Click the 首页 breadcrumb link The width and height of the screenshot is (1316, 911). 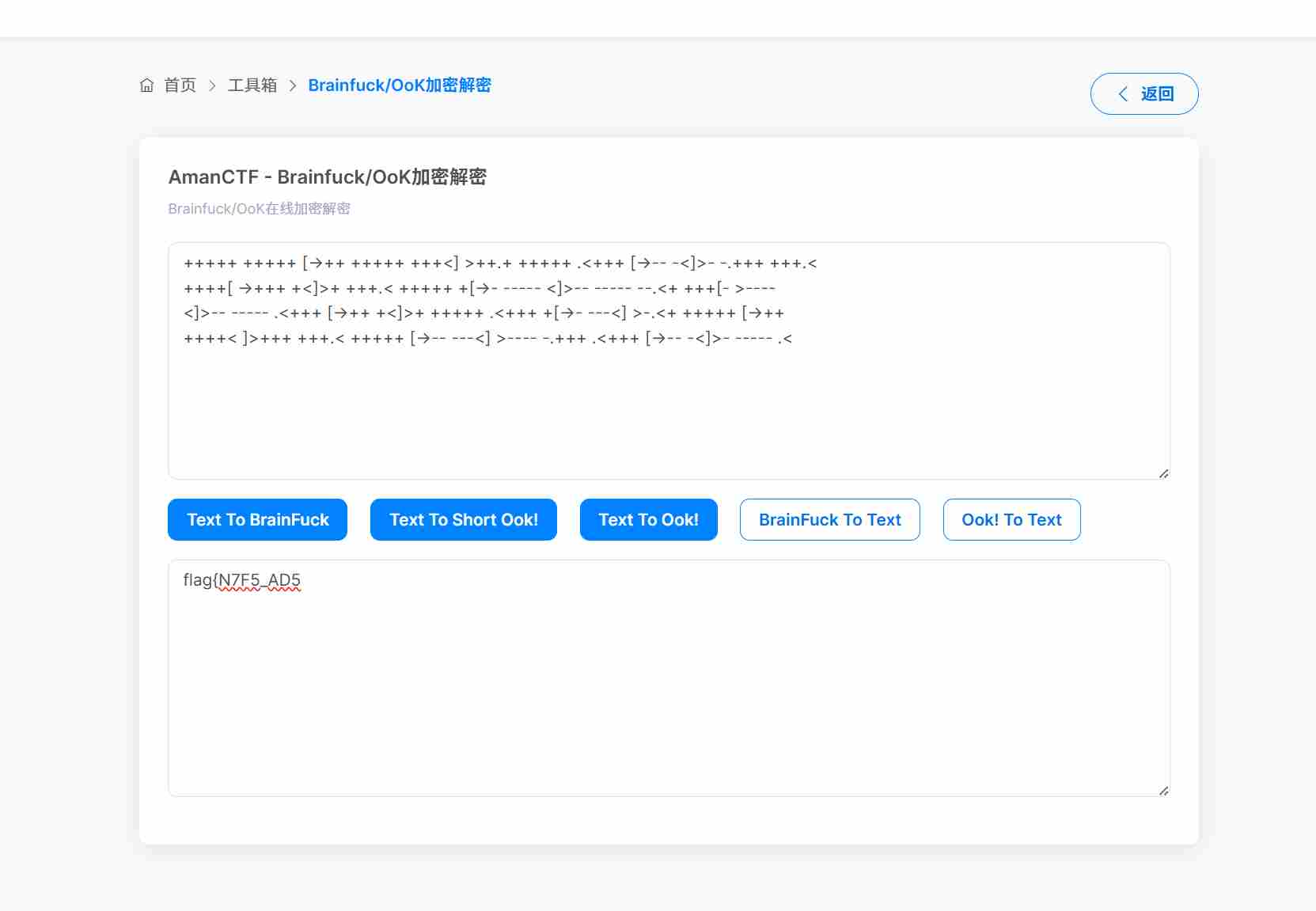(x=180, y=85)
